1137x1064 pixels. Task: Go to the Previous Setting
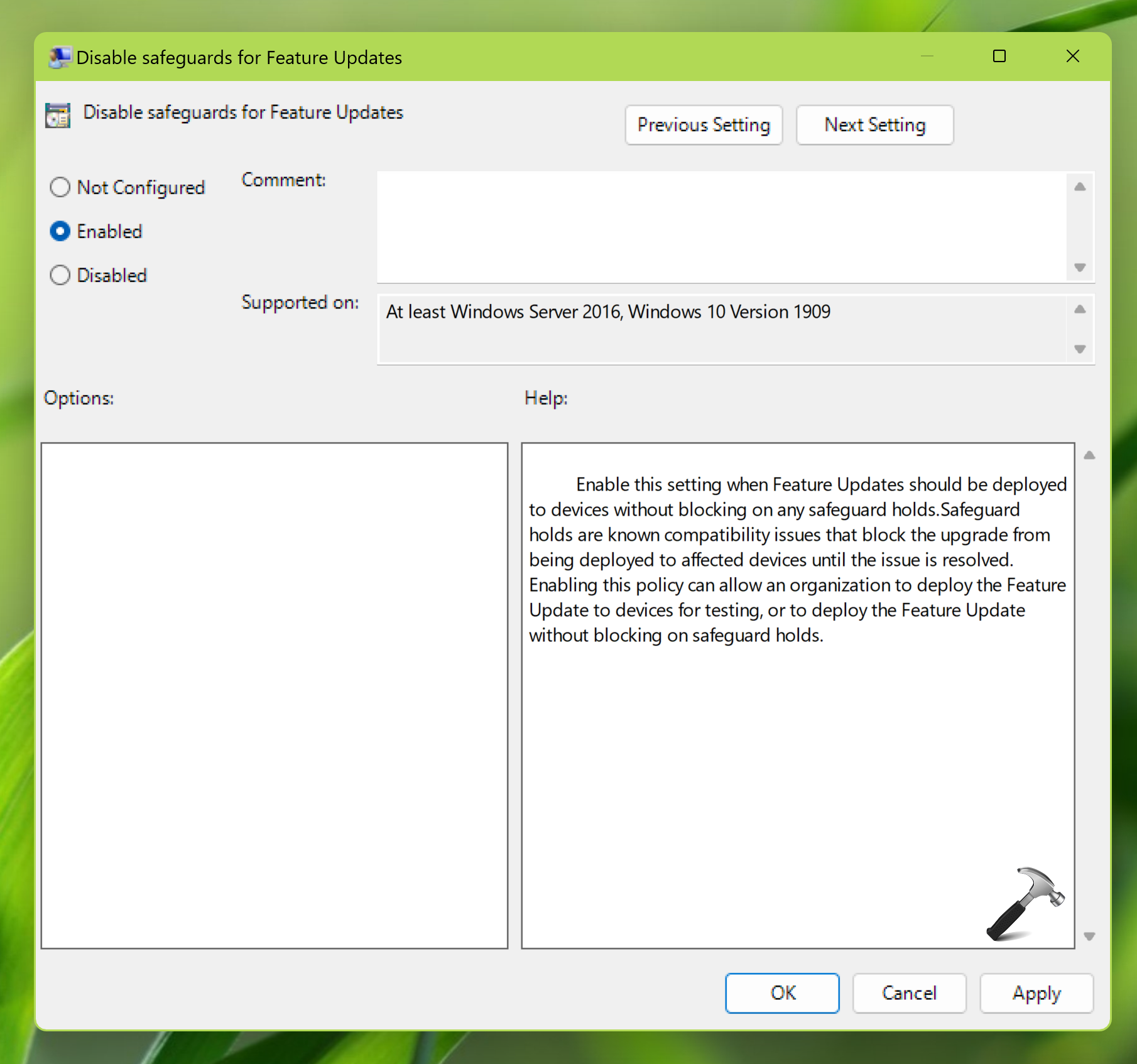[x=703, y=125]
